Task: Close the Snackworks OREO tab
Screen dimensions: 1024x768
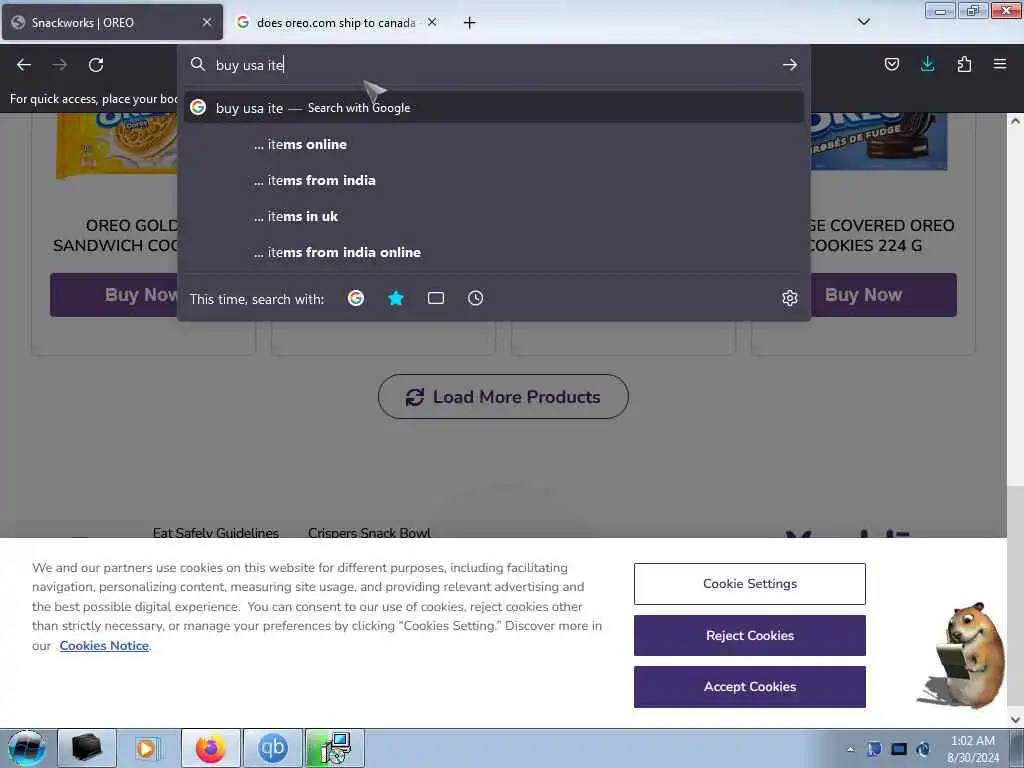Action: coord(207,22)
